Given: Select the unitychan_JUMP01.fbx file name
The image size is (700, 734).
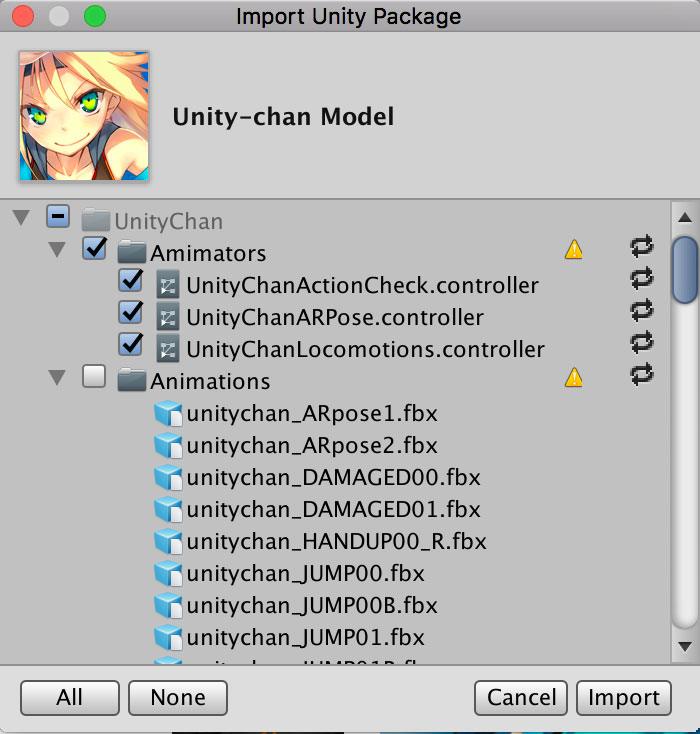Looking at the screenshot, I should click(305, 637).
